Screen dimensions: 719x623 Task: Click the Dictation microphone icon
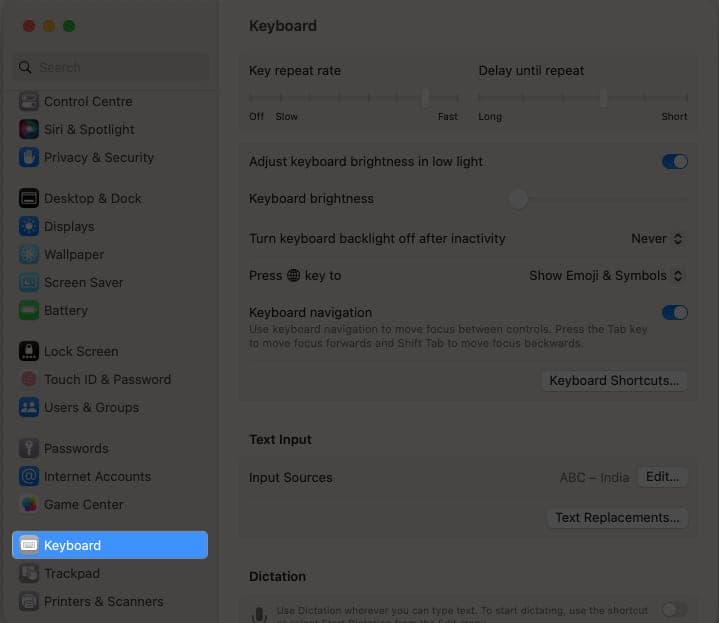coord(259,614)
